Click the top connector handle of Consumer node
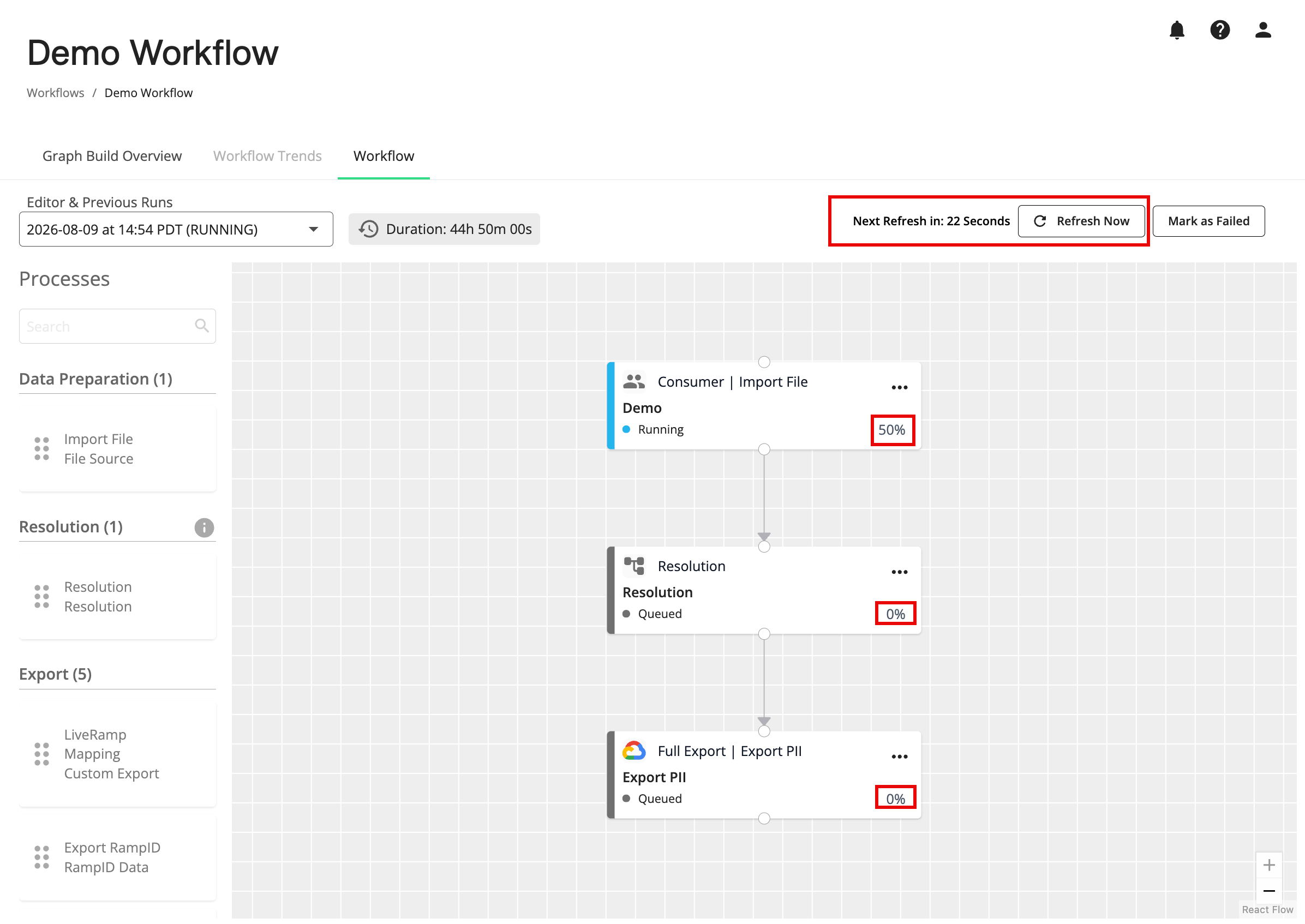 (764, 362)
